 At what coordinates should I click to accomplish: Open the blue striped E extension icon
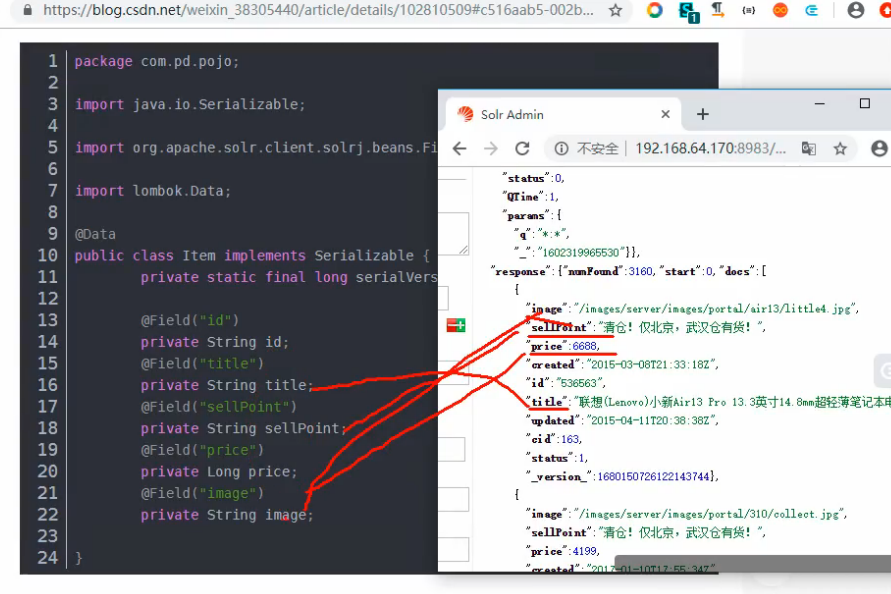tap(811, 10)
